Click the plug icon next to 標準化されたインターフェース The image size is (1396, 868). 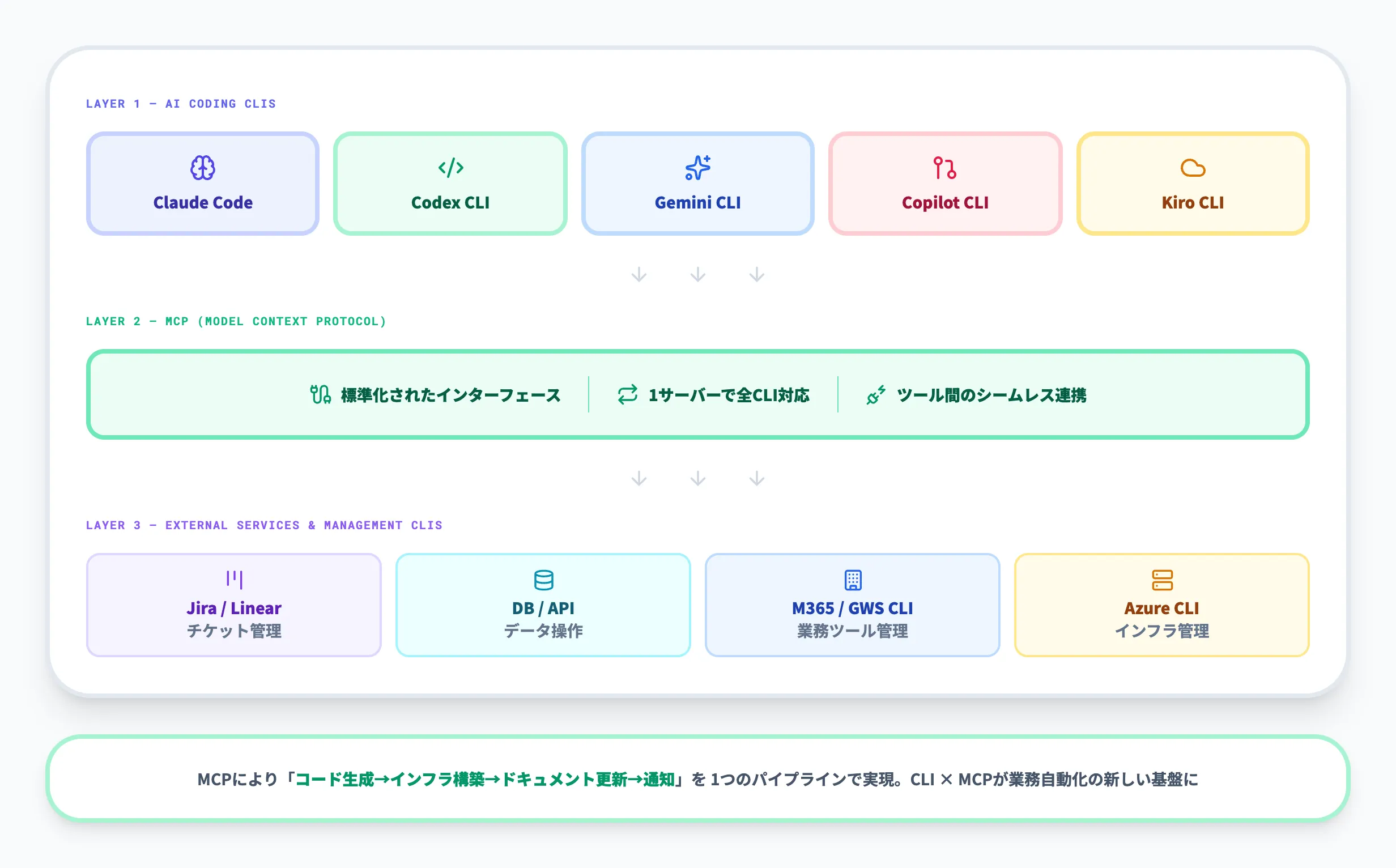(321, 395)
